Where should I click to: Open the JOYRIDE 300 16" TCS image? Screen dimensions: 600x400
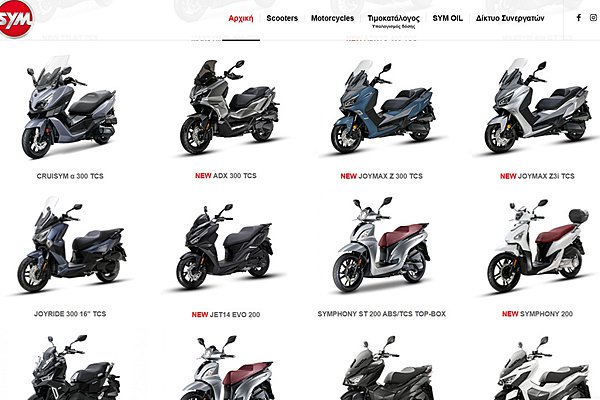(x=71, y=244)
